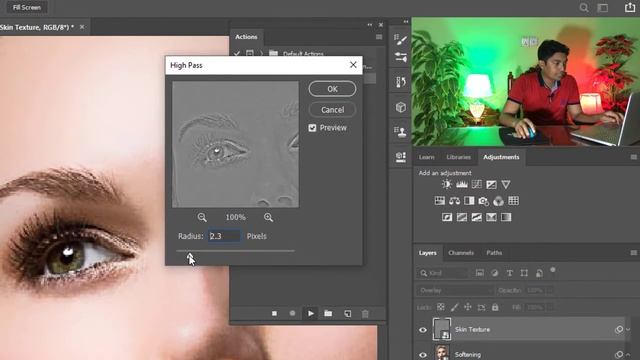640x360 pixels.
Task: Add a Color Balance adjustment
Action: pyautogui.click(x=454, y=201)
